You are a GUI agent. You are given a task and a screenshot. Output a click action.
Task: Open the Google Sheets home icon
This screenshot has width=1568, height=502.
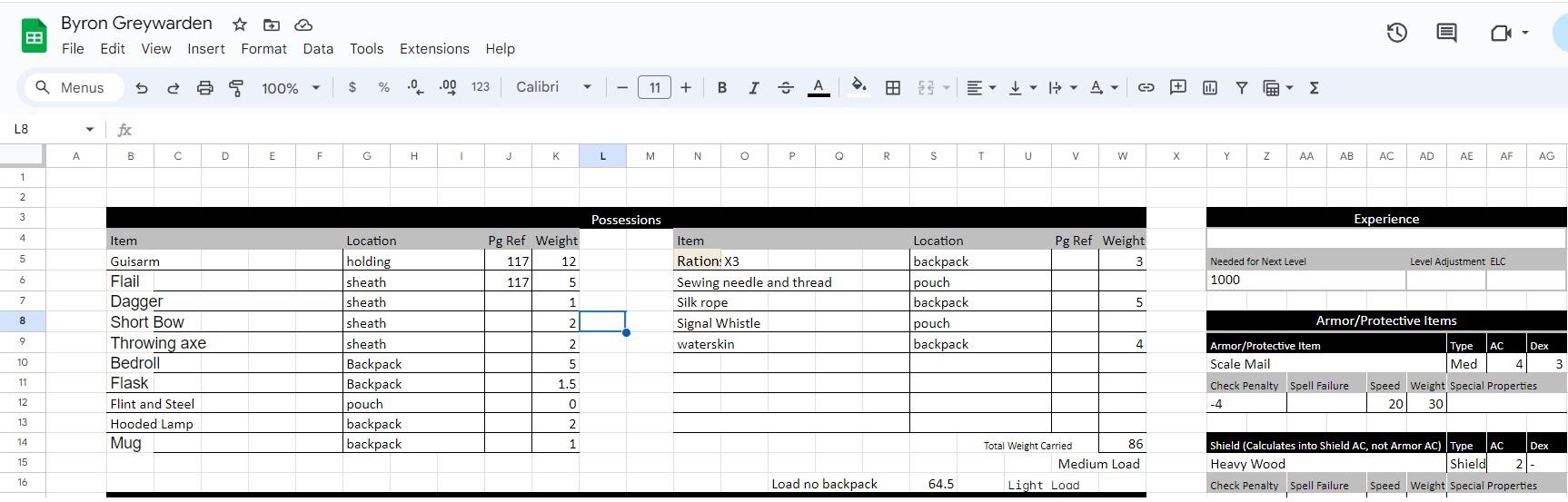(x=35, y=36)
